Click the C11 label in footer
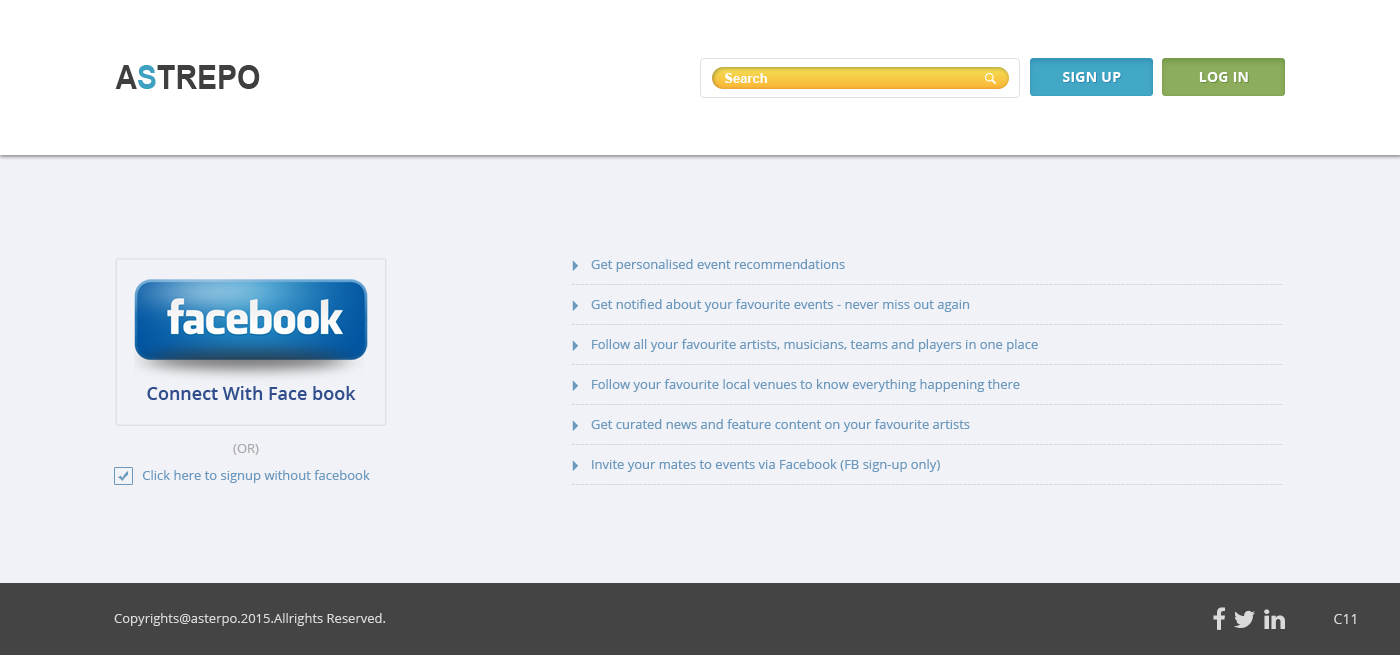 (x=1345, y=619)
